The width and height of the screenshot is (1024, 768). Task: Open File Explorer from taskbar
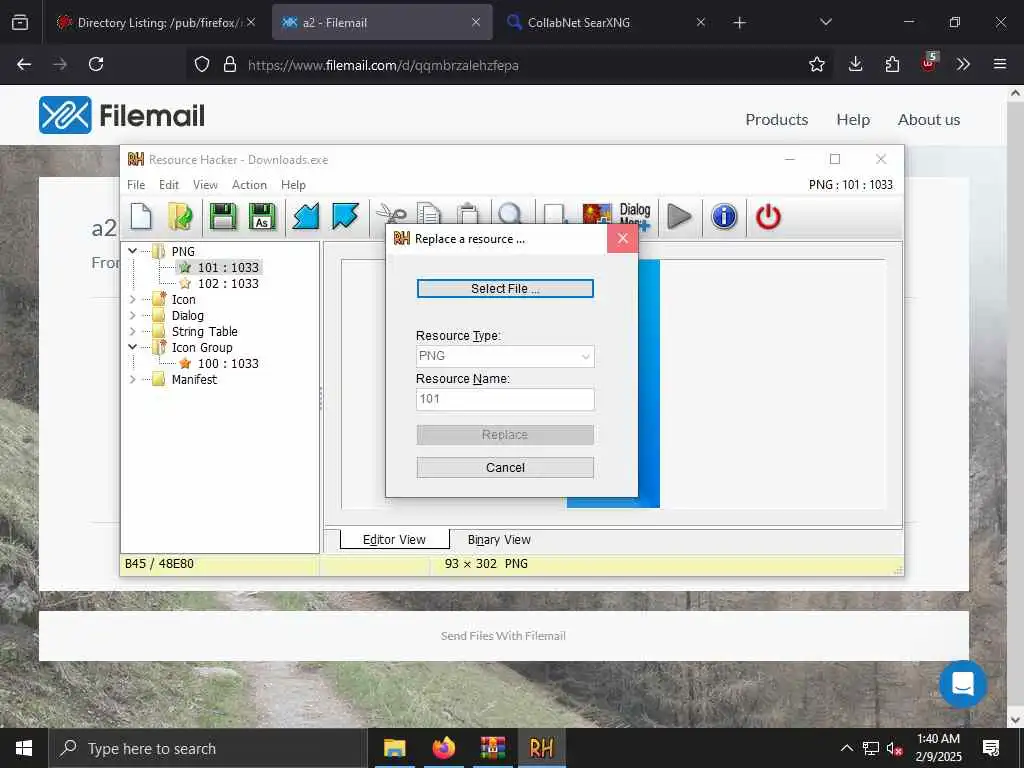pyautogui.click(x=394, y=748)
